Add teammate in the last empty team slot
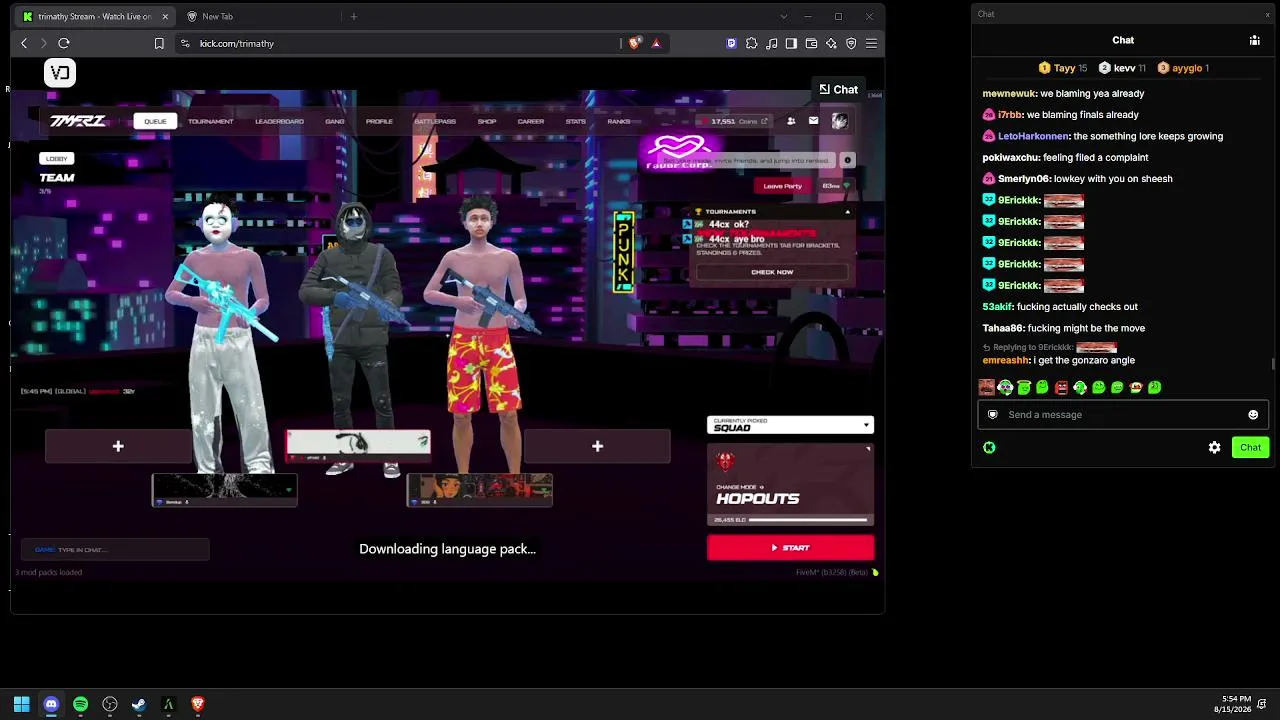 pyautogui.click(x=597, y=446)
